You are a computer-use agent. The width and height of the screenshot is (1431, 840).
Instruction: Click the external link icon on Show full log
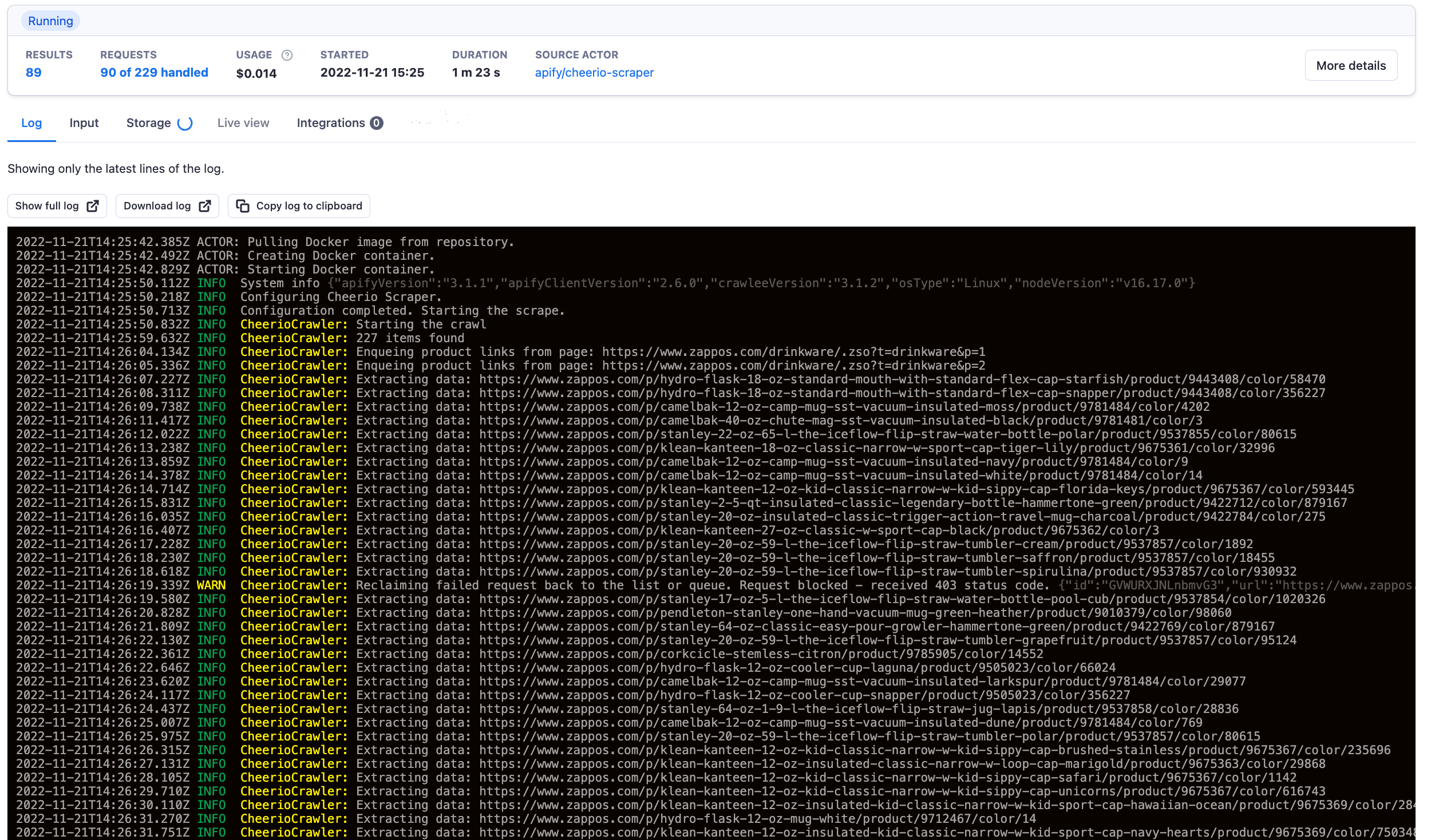pyautogui.click(x=93, y=205)
